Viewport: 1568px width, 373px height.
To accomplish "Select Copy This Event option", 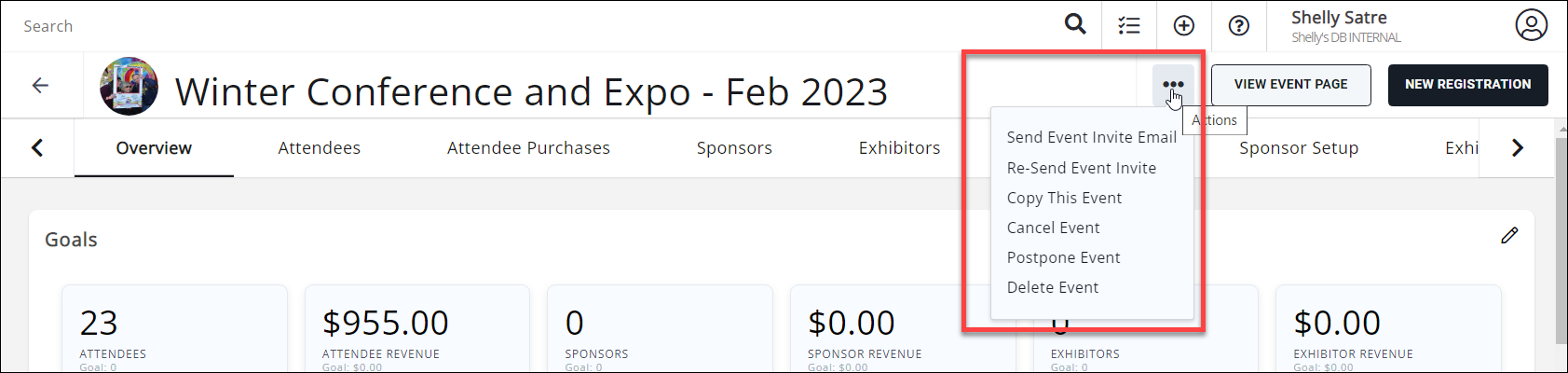I will click(1064, 198).
